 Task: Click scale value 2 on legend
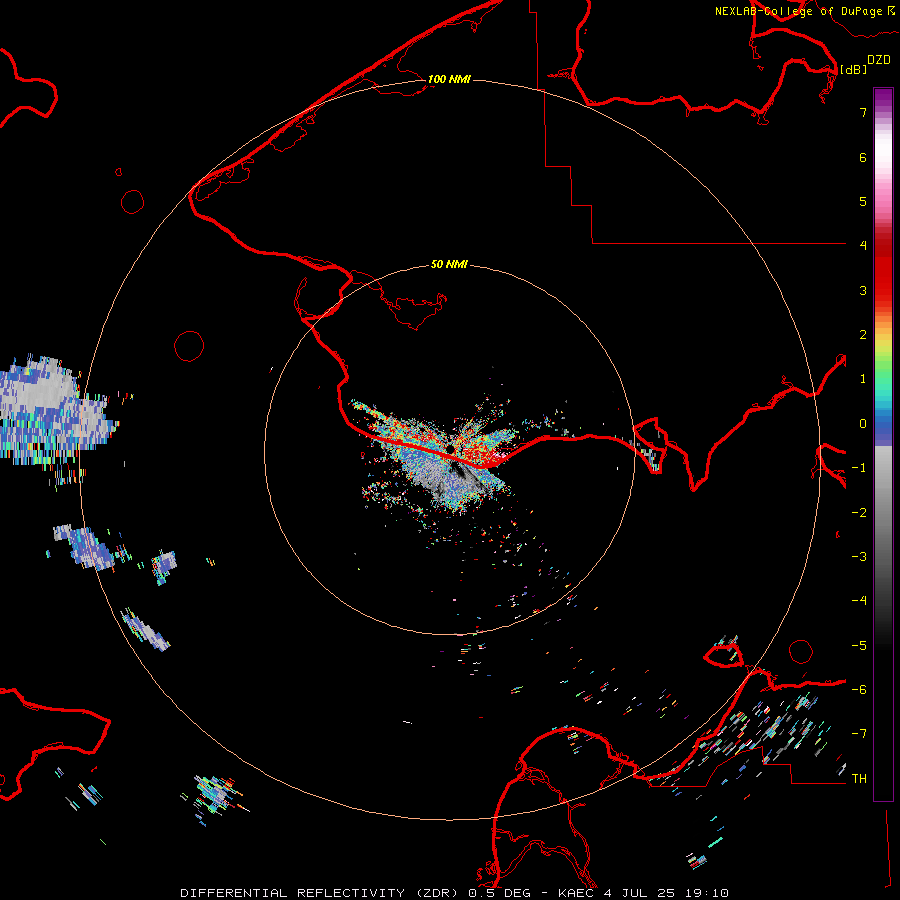[863, 335]
